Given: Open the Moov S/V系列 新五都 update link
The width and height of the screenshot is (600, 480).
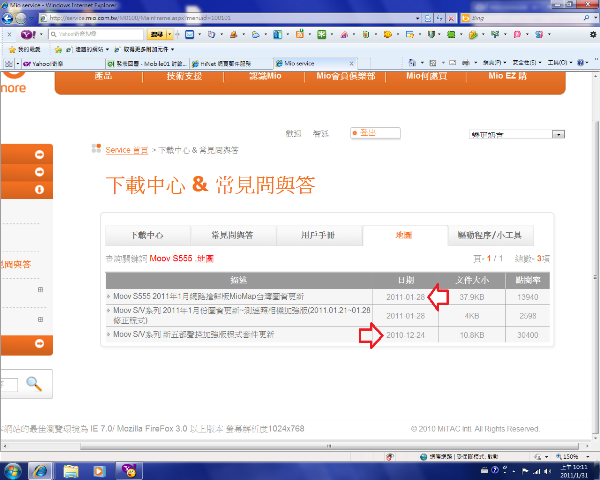Looking at the screenshot, I should pos(194,335).
